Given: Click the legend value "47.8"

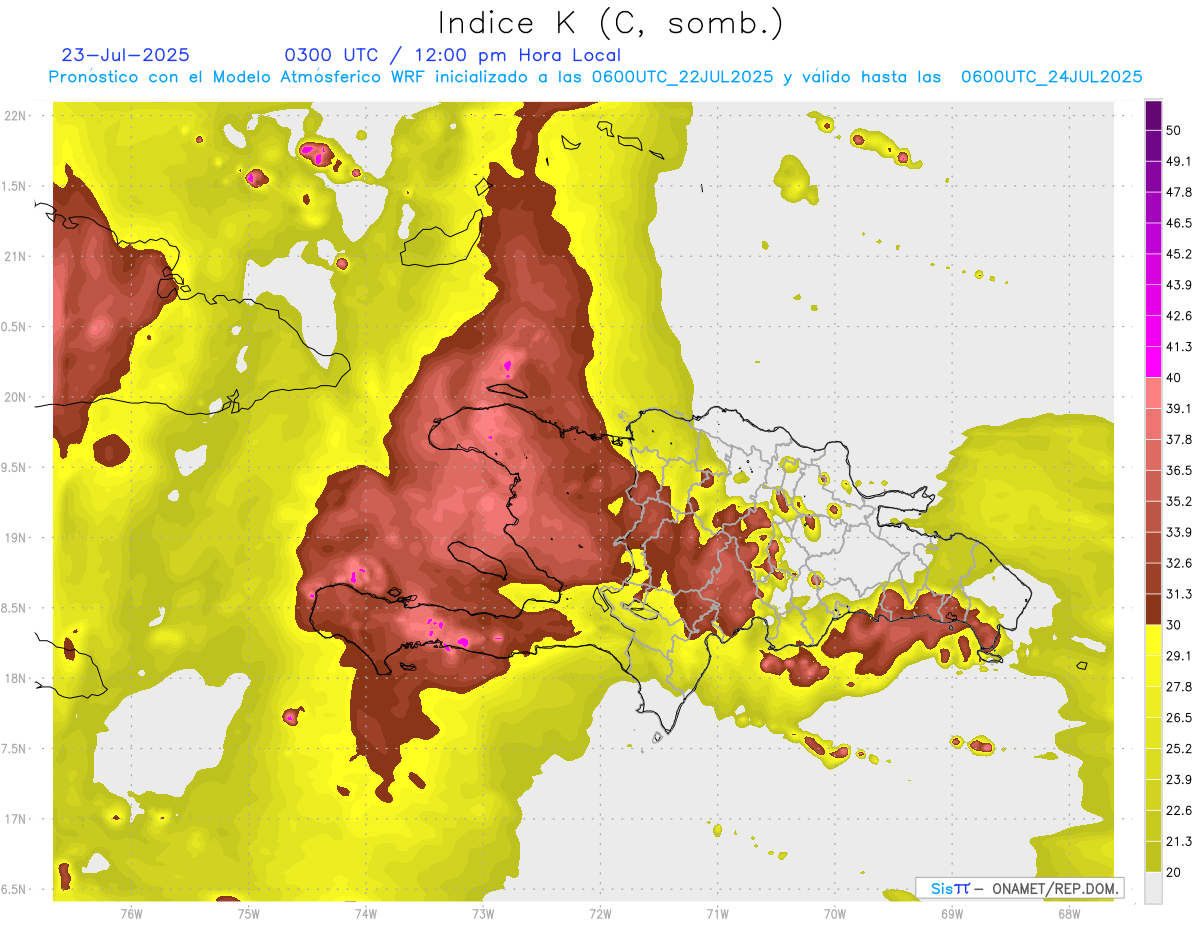Looking at the screenshot, I should point(1179,192).
